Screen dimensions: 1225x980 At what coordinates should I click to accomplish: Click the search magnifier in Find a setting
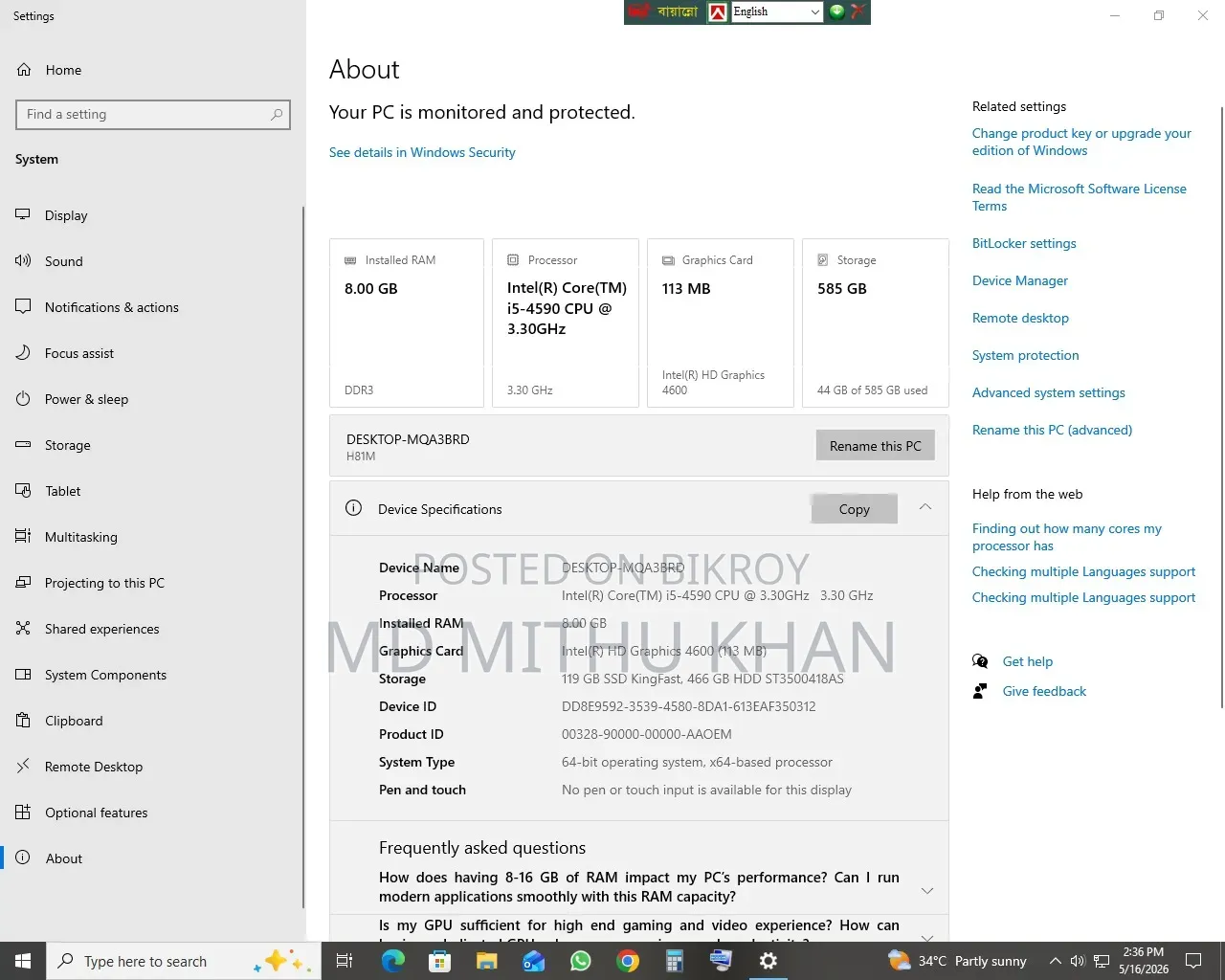click(x=277, y=114)
